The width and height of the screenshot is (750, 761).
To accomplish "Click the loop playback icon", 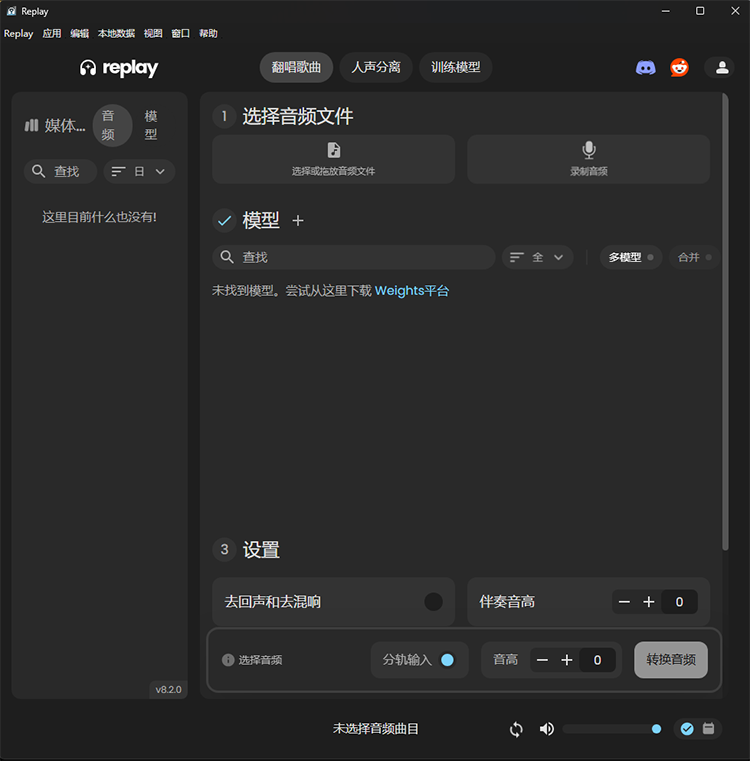I will point(516,729).
